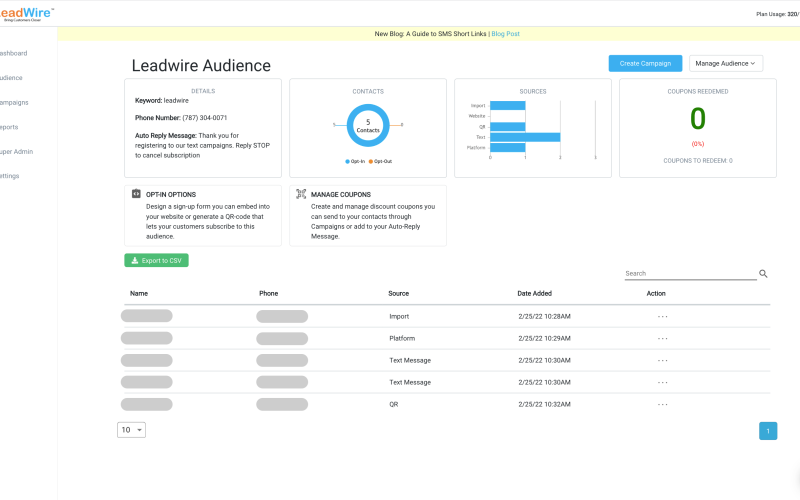Click date '2/25/22 10:32AM'
This screenshot has width=800, height=500.
[x=544, y=405]
